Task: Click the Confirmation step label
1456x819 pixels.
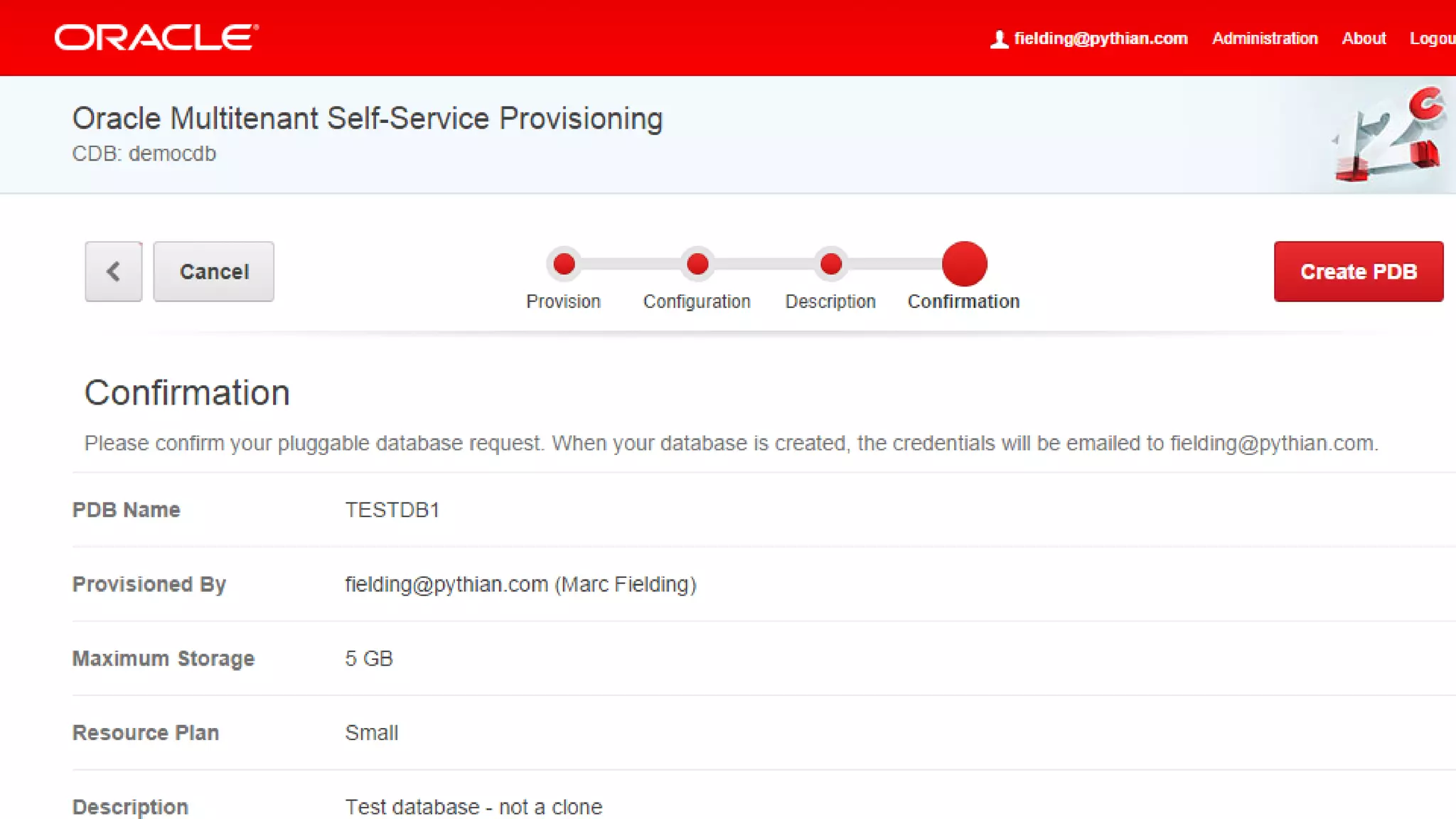Action: 963,301
